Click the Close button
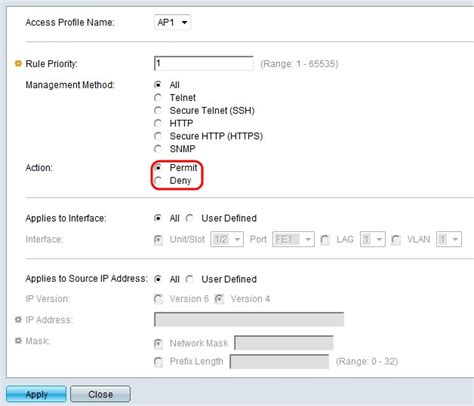474x406 pixels. [100, 394]
